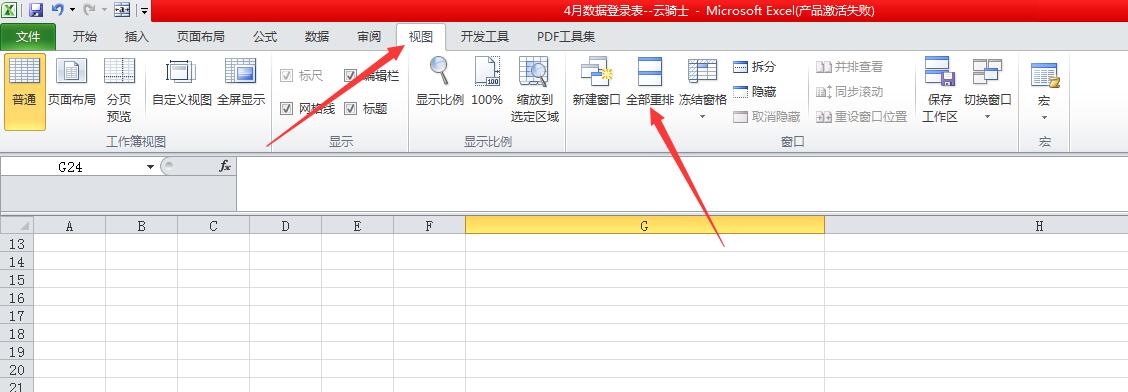Select row 13 header

(x=17, y=244)
